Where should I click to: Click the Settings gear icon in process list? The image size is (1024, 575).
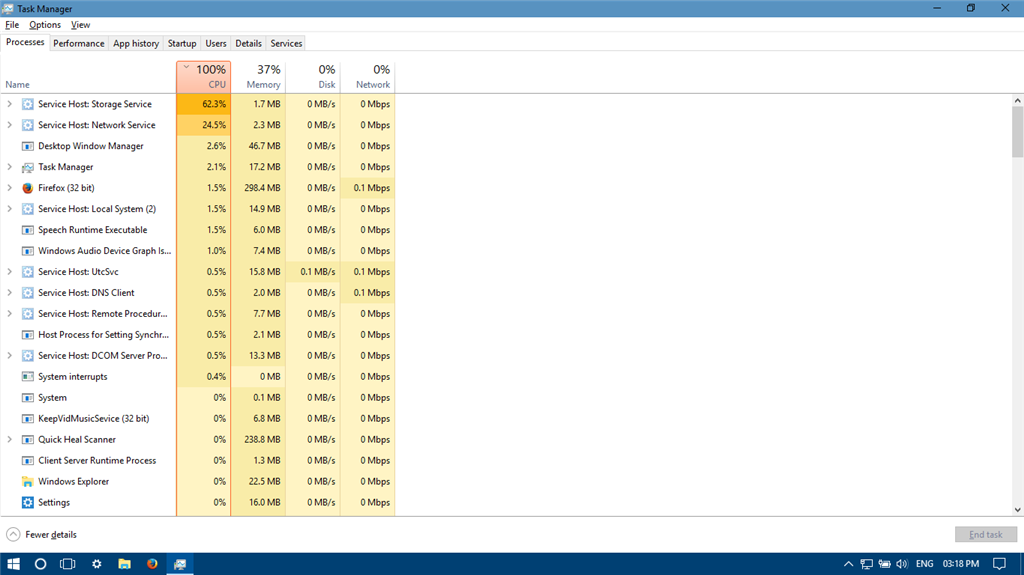pyautogui.click(x=28, y=503)
